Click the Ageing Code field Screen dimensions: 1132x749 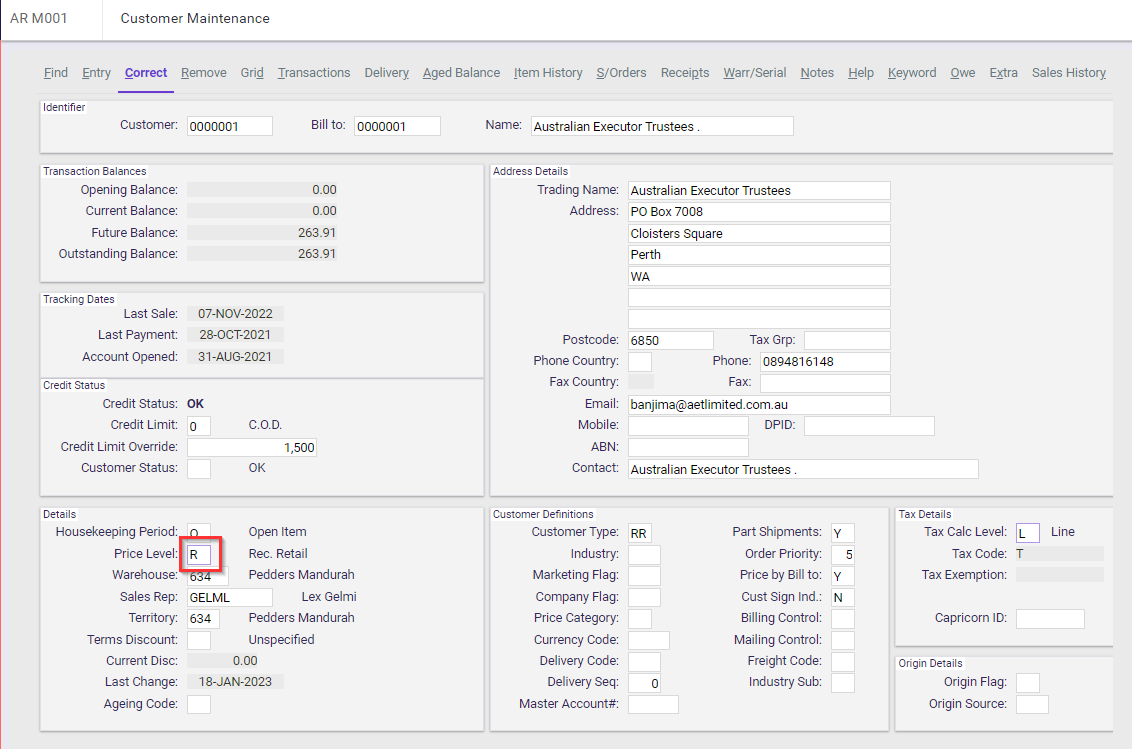199,704
